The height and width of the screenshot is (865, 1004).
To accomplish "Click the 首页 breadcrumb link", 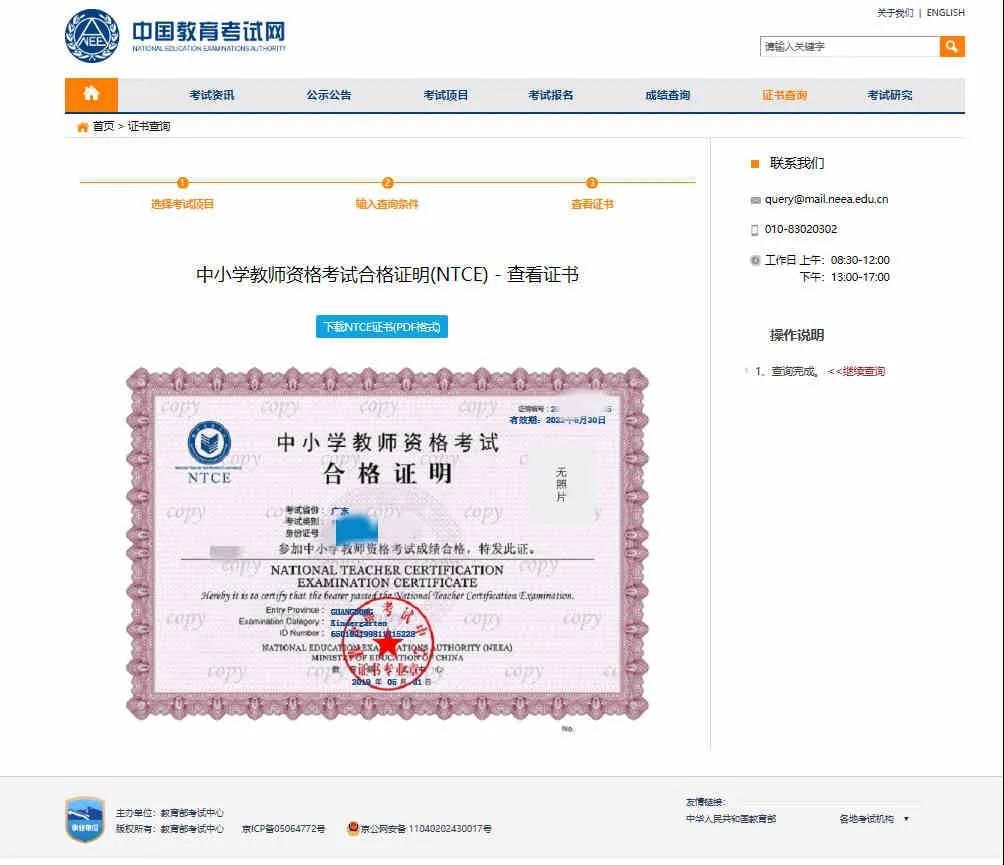I will pos(103,126).
